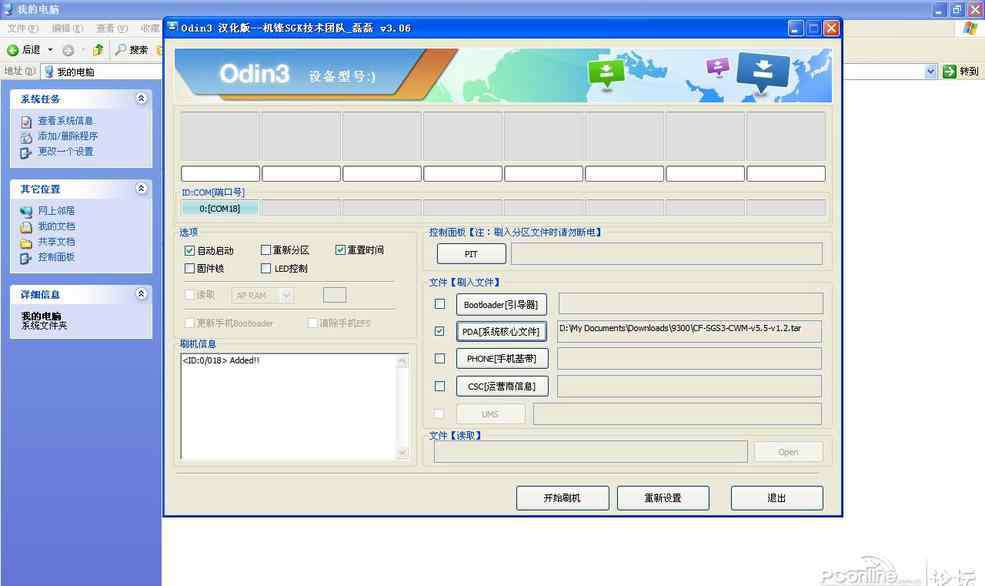Click the Bootloader[引导器] button
Viewport: 985px width, 586px height.
(x=501, y=305)
